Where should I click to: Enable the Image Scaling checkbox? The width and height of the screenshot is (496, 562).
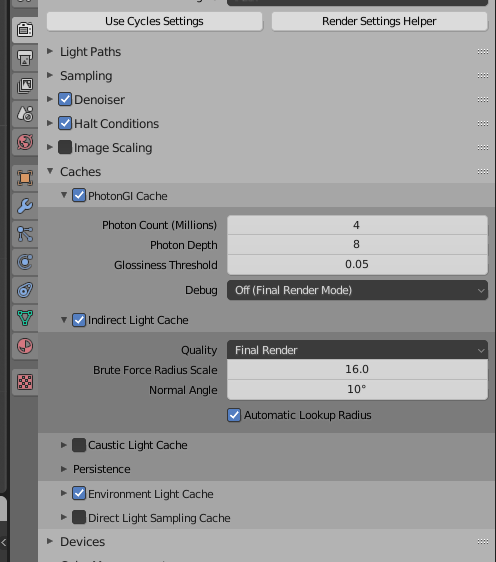point(65,147)
